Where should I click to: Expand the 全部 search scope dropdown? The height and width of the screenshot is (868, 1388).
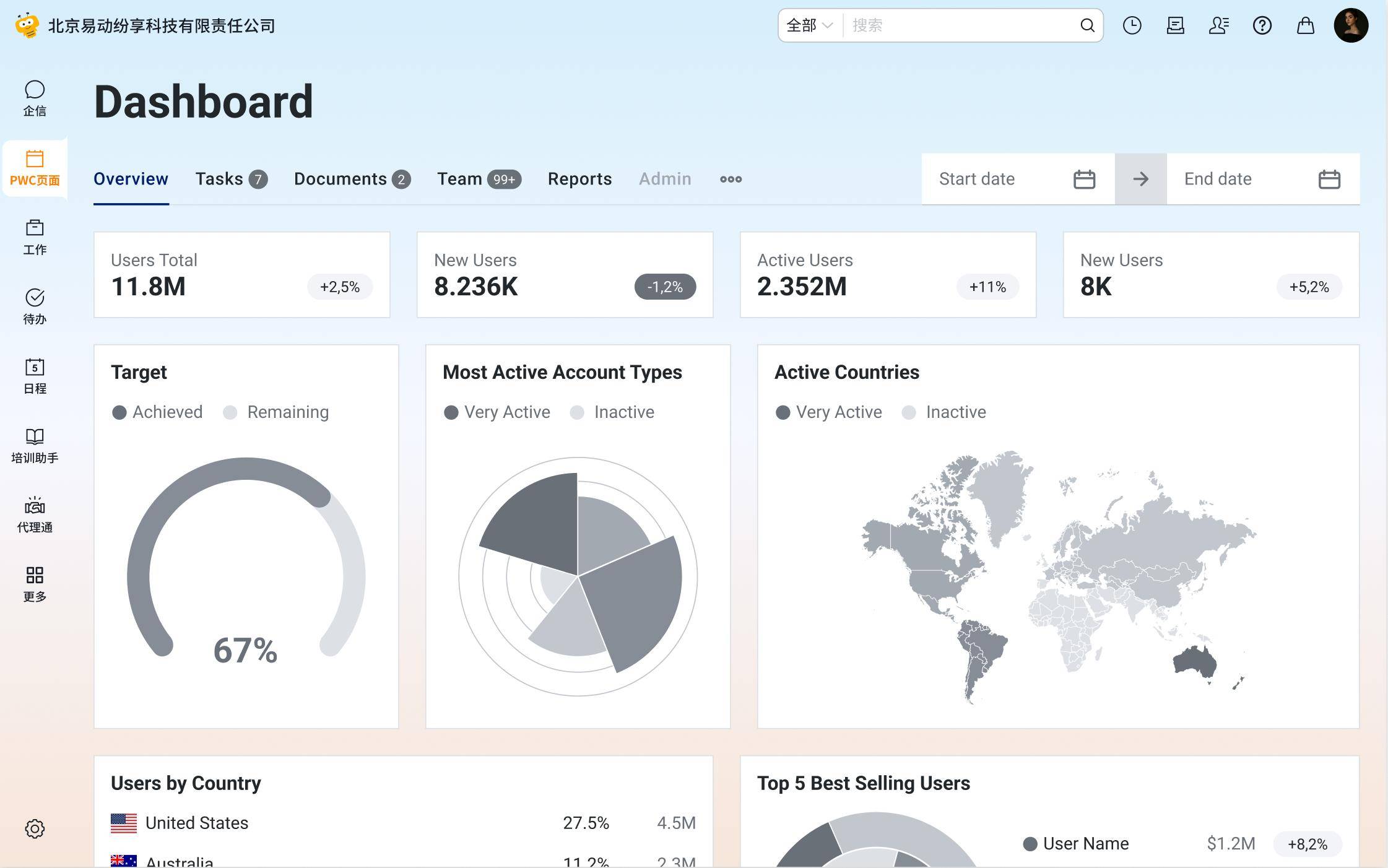click(x=810, y=25)
